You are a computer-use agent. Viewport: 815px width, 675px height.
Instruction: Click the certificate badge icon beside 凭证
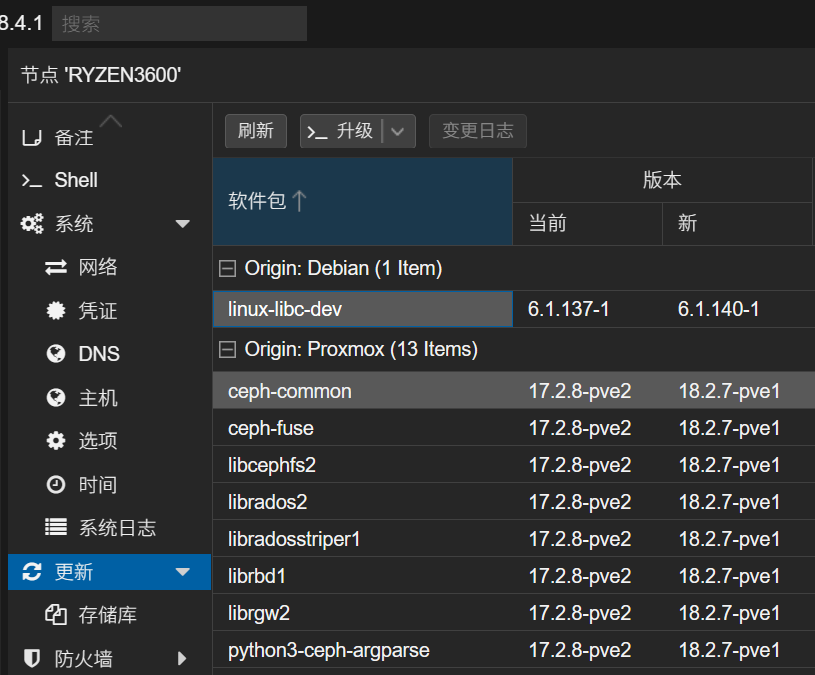[56, 311]
